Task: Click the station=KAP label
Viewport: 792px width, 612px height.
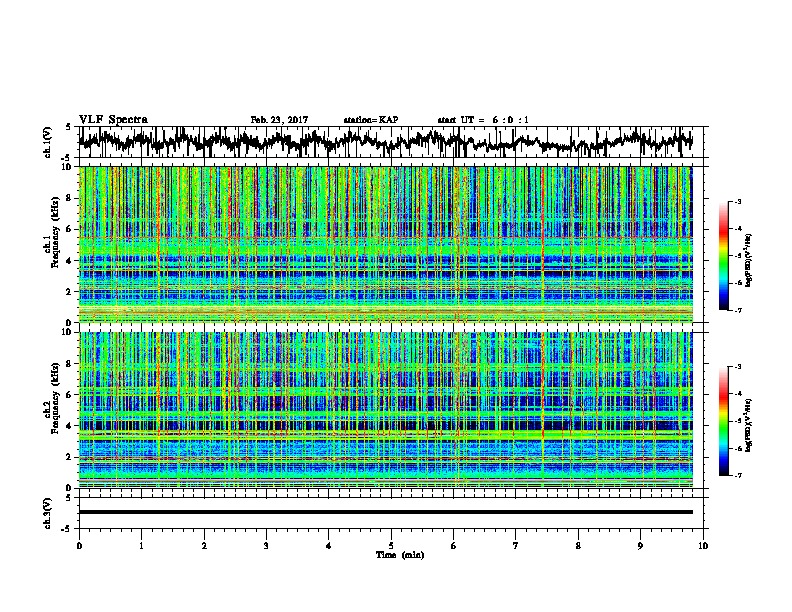Action: [x=371, y=120]
